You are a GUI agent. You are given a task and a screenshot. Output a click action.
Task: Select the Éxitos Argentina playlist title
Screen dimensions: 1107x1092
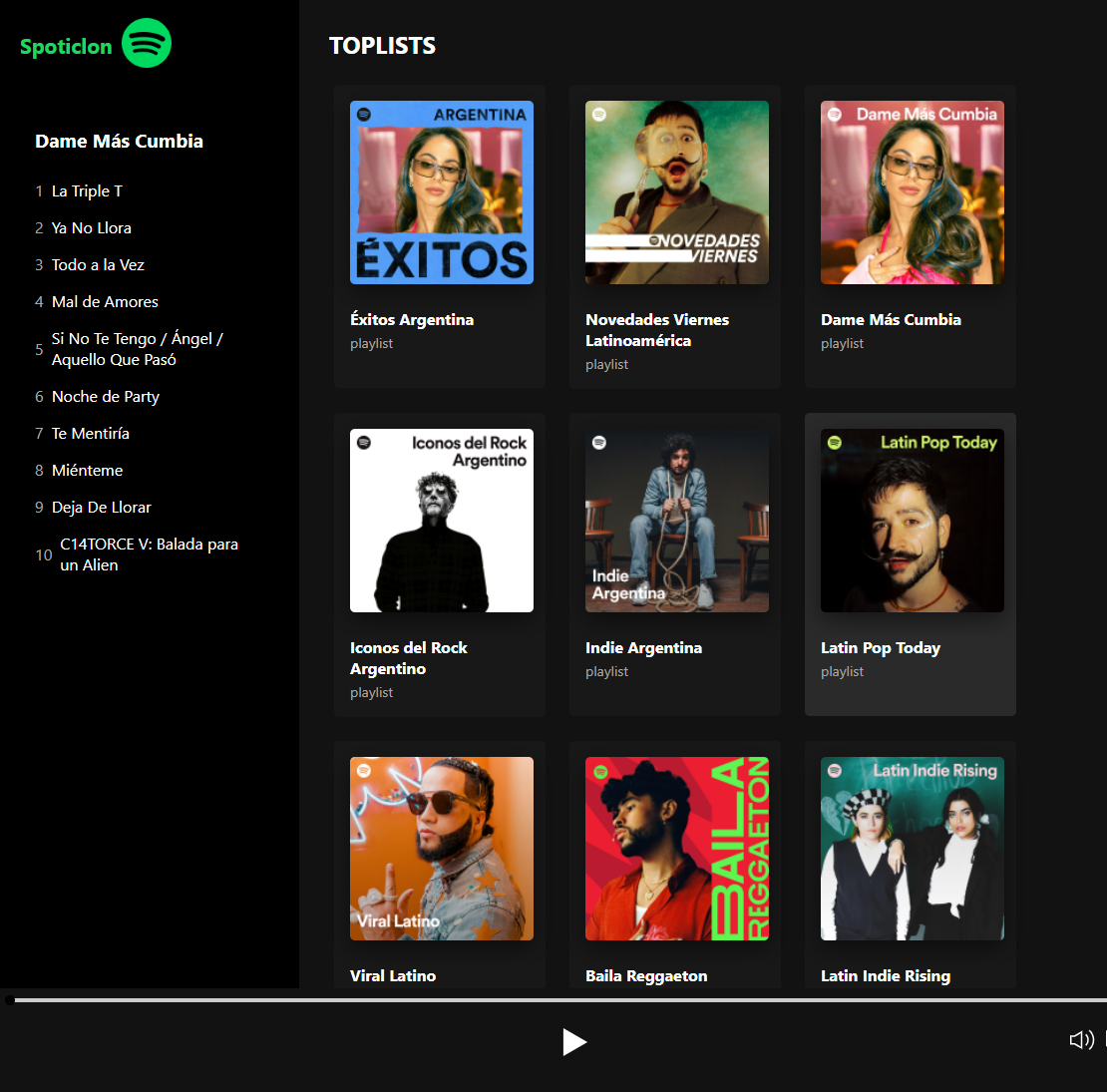point(412,320)
